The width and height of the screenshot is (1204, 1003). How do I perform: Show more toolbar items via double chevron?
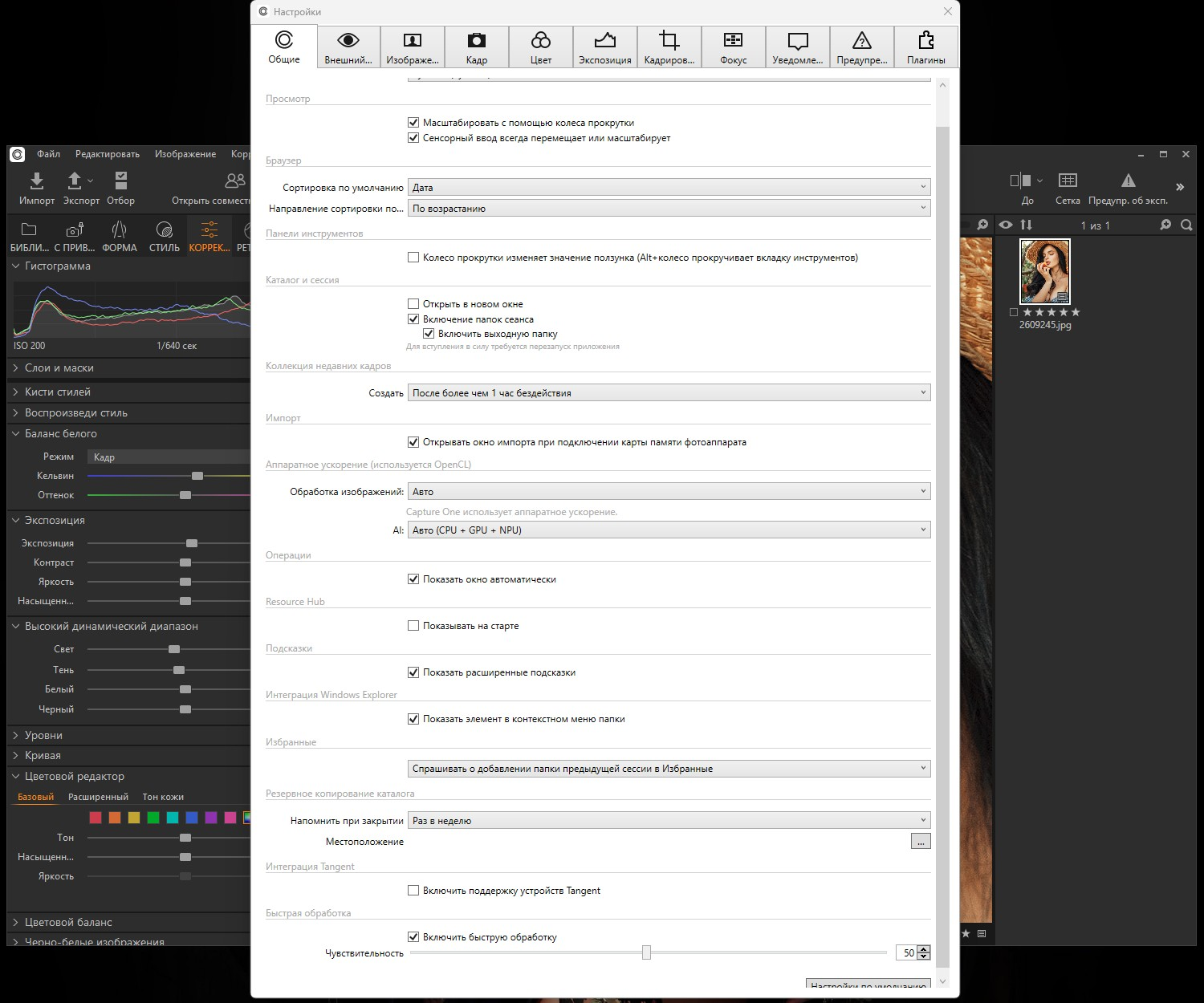click(1180, 187)
